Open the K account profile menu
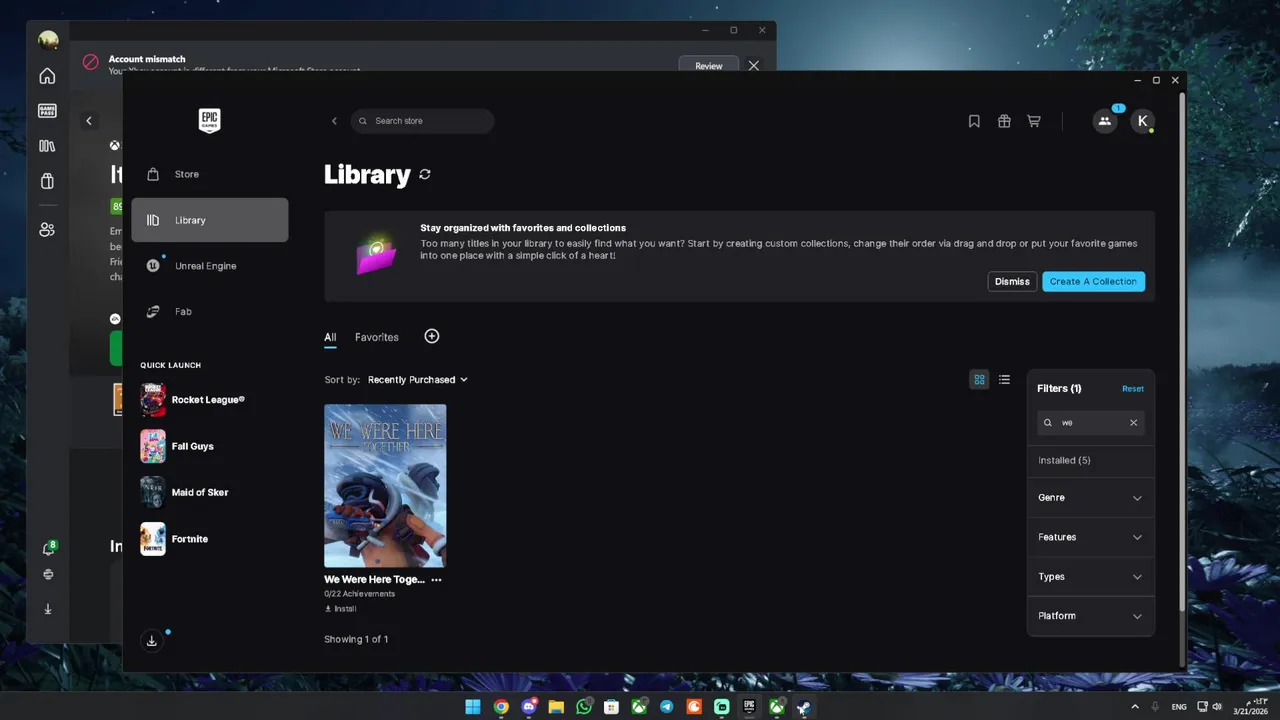Viewport: 1280px width, 720px height. [x=1143, y=121]
